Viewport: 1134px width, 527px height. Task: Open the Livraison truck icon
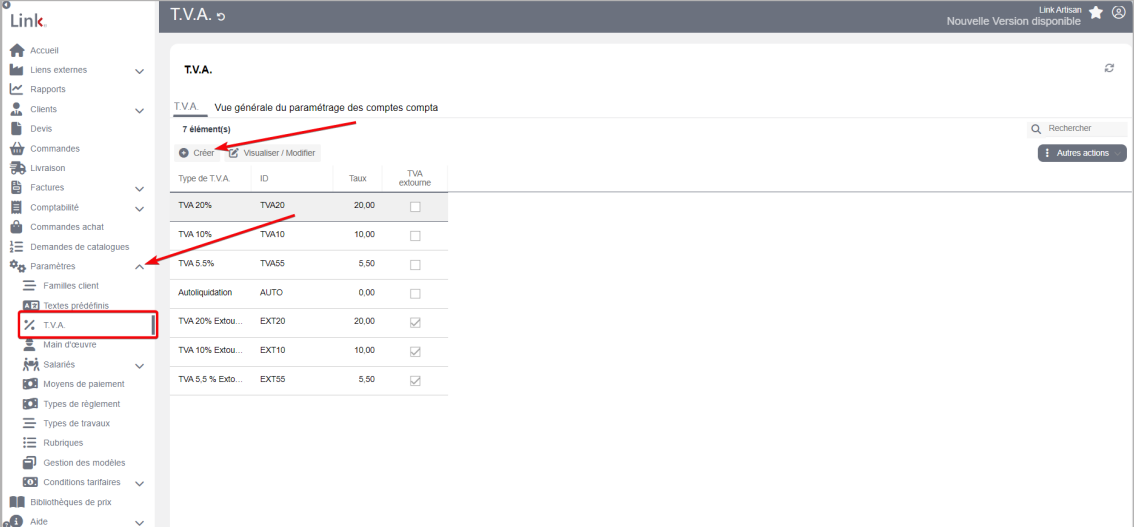[17, 168]
